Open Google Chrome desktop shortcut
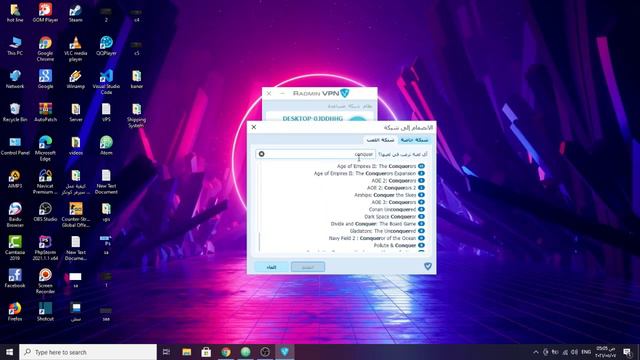This screenshot has height=360, width=640. point(45,49)
